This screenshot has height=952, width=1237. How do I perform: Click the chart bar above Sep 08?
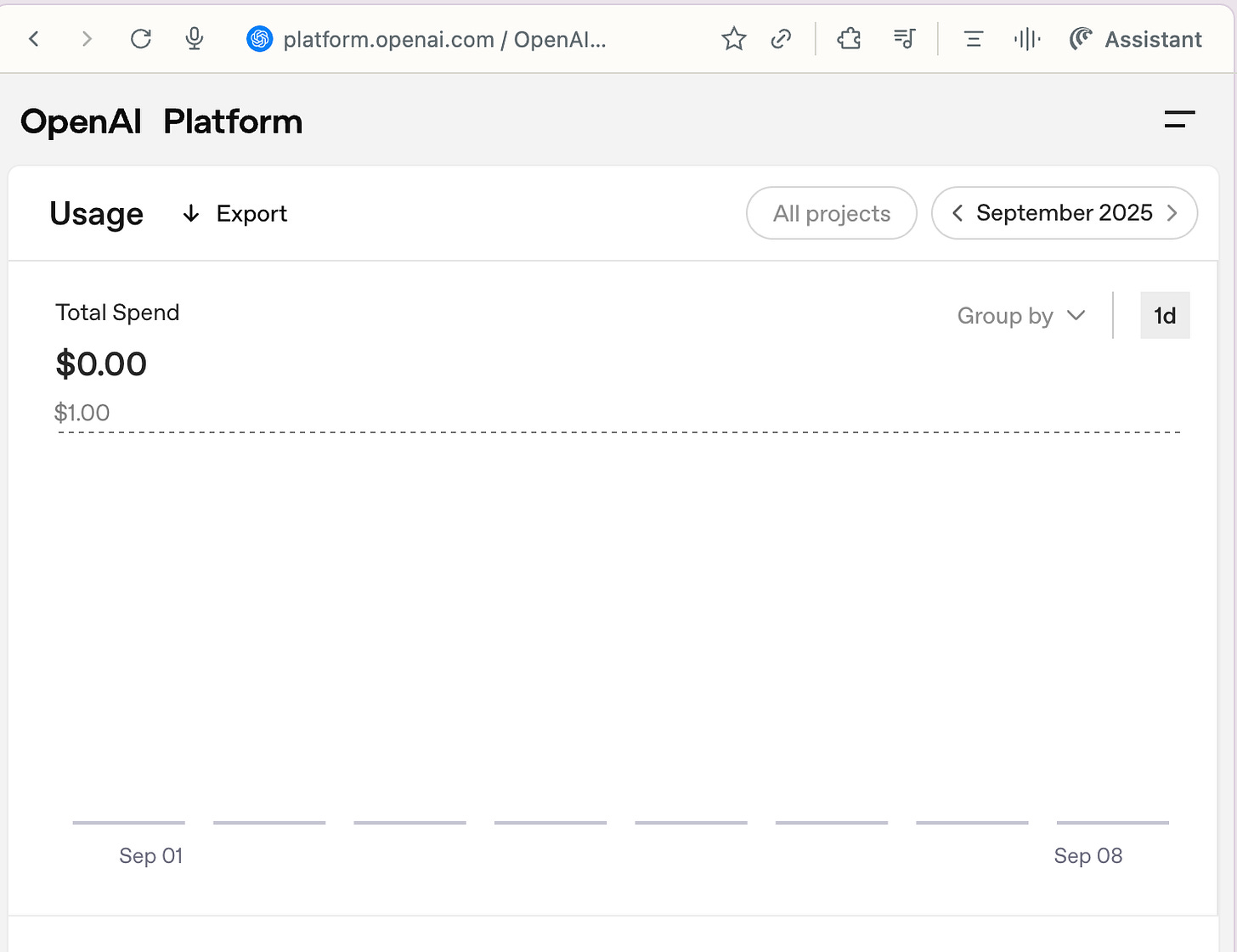pyautogui.click(x=1113, y=822)
